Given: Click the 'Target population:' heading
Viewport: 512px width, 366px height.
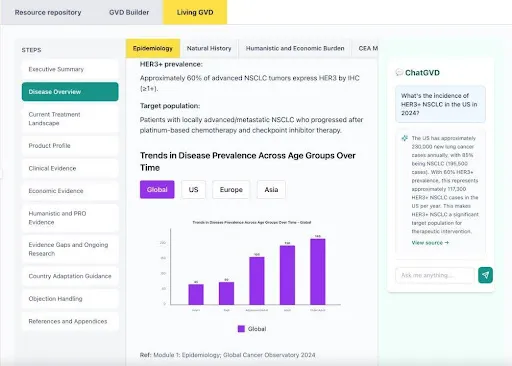Looking at the screenshot, I should point(170,106).
